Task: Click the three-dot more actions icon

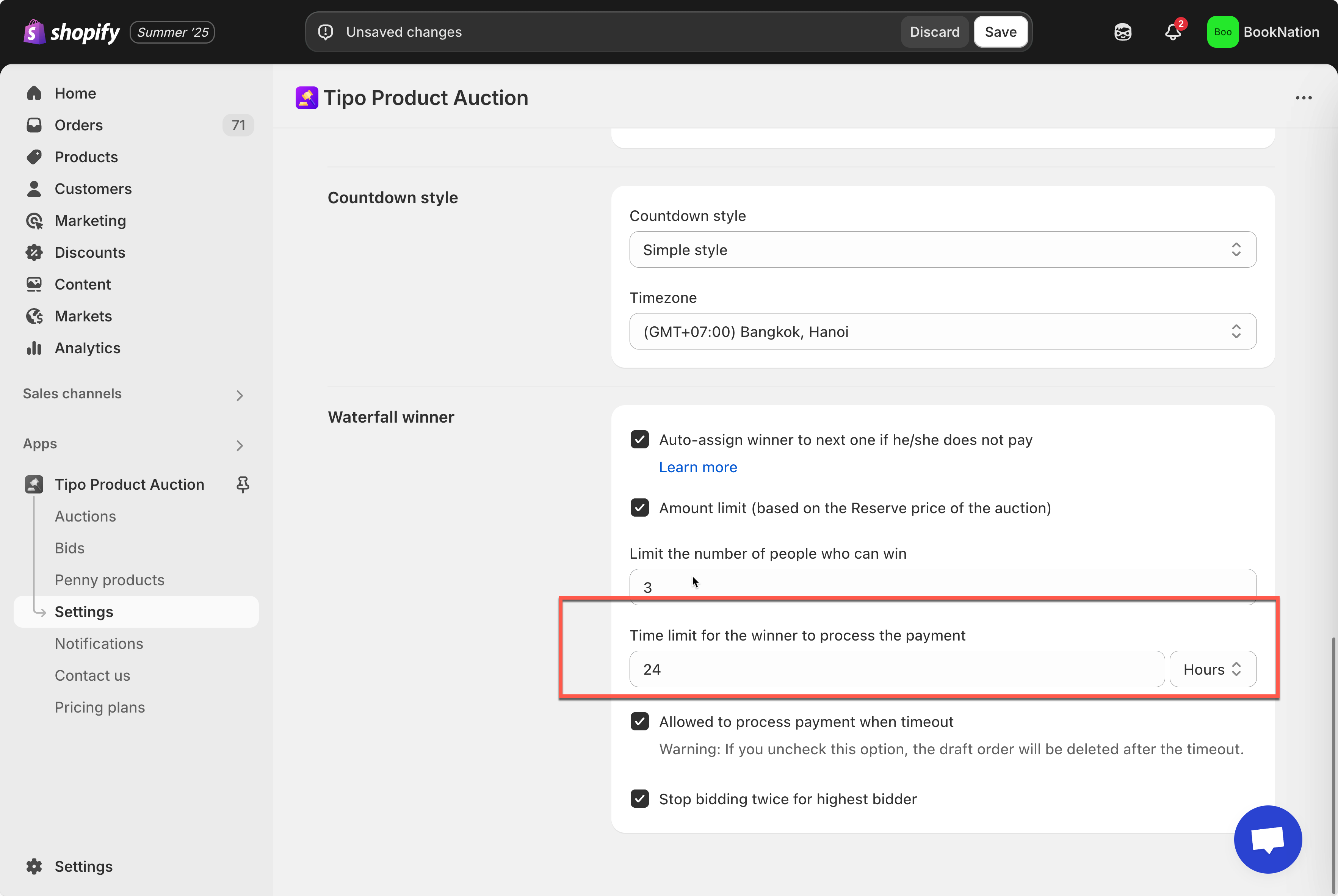Action: (1303, 98)
